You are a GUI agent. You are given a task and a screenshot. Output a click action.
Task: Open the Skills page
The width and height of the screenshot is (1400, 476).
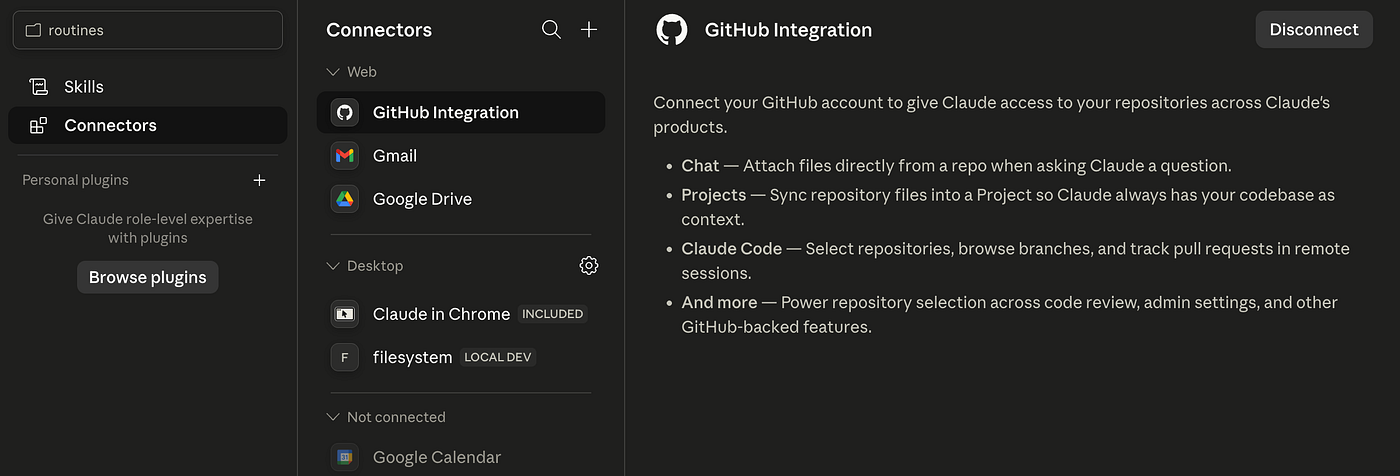tap(148, 87)
